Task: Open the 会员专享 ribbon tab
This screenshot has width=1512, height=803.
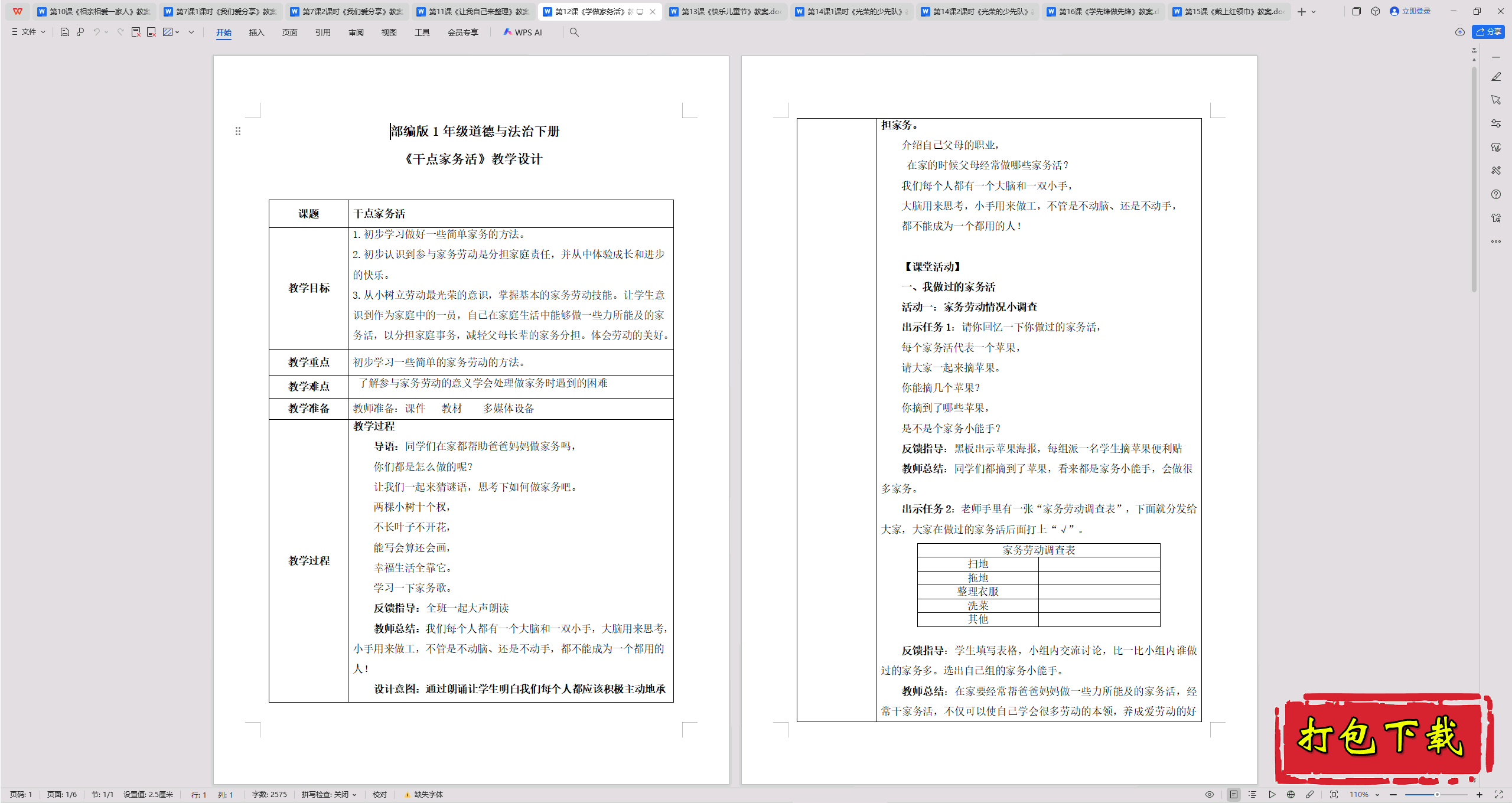Action: point(462,32)
